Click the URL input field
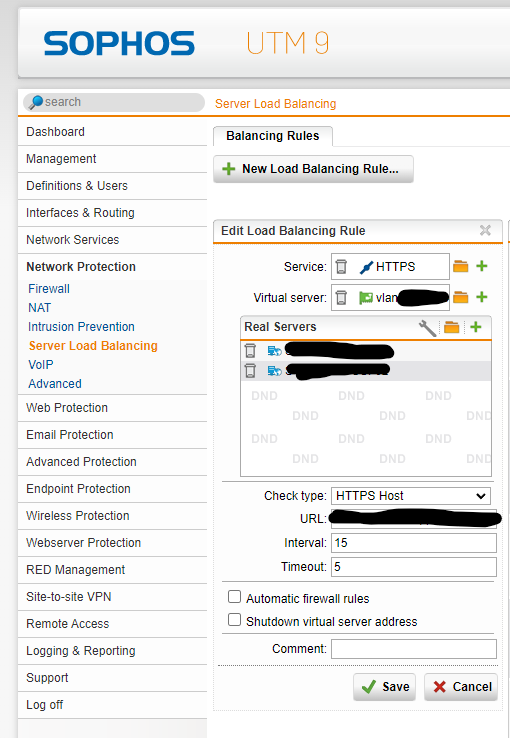This screenshot has width=510, height=738. pos(414,519)
